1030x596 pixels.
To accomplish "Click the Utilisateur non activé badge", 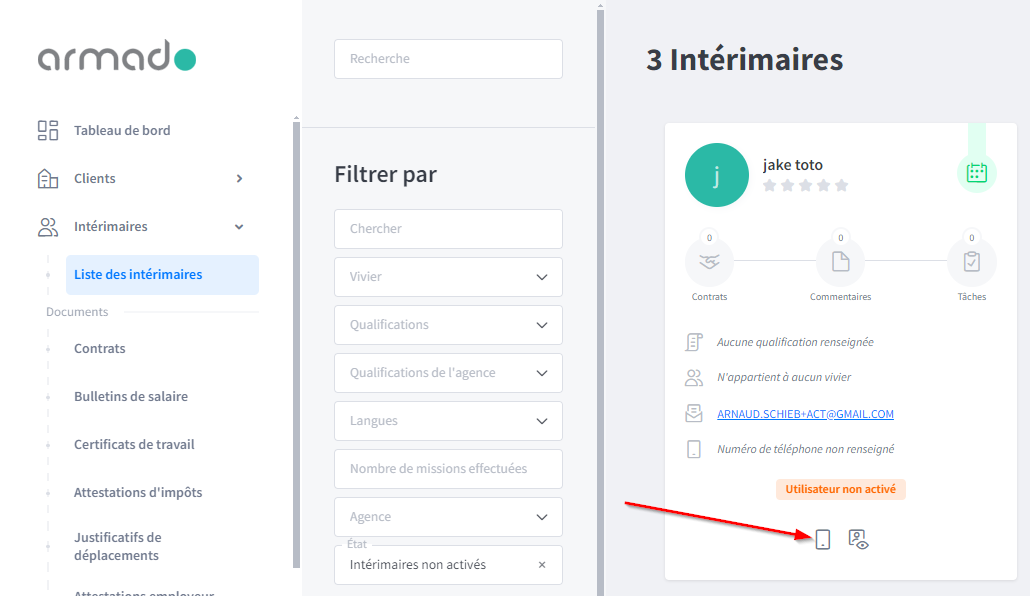I will click(x=840, y=489).
